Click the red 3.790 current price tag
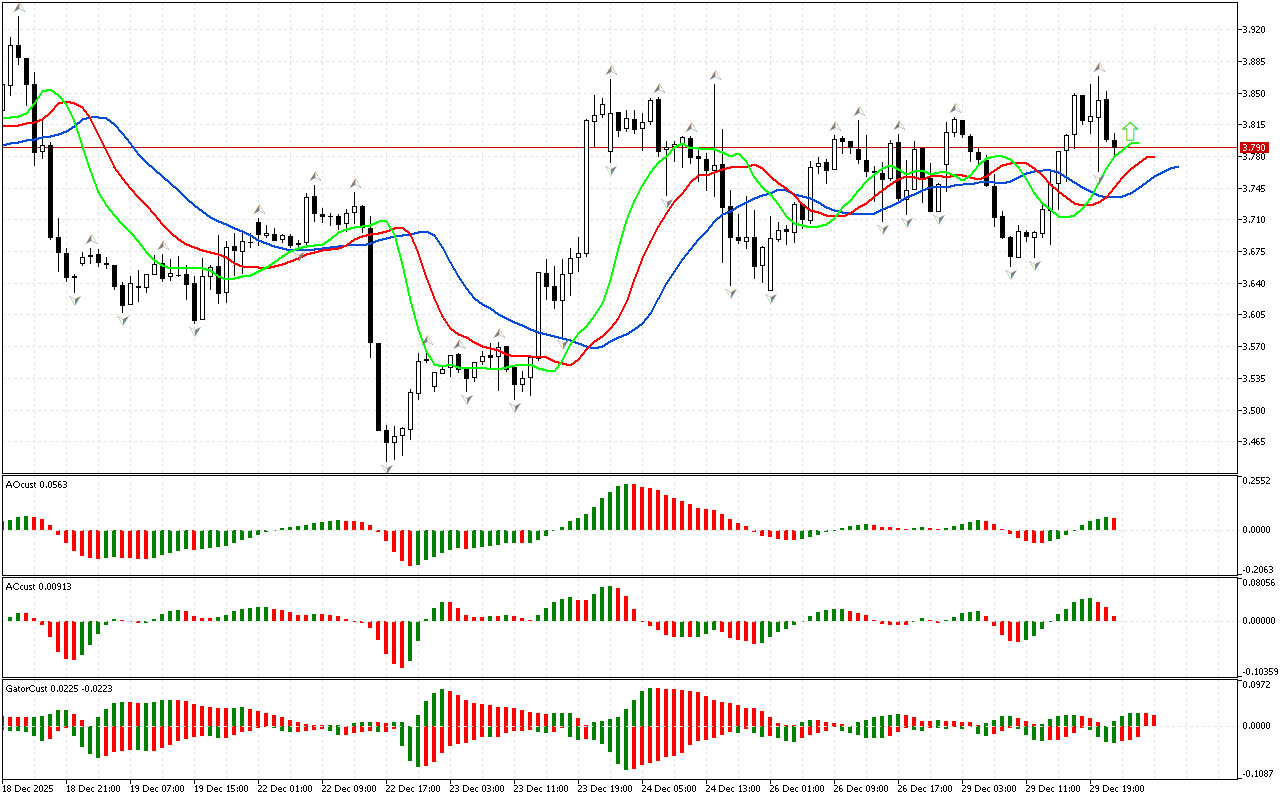The width and height of the screenshot is (1280, 800). pyautogui.click(x=1253, y=148)
